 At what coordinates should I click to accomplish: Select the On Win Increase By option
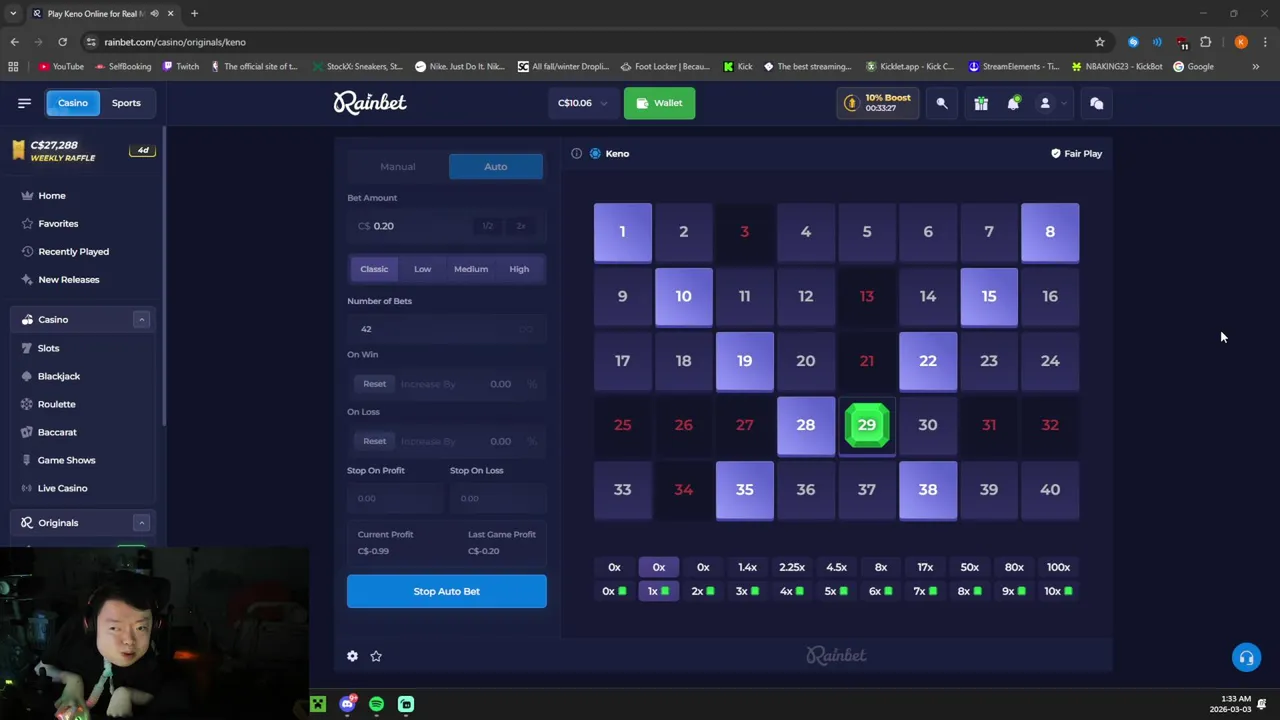pyautogui.click(x=428, y=384)
